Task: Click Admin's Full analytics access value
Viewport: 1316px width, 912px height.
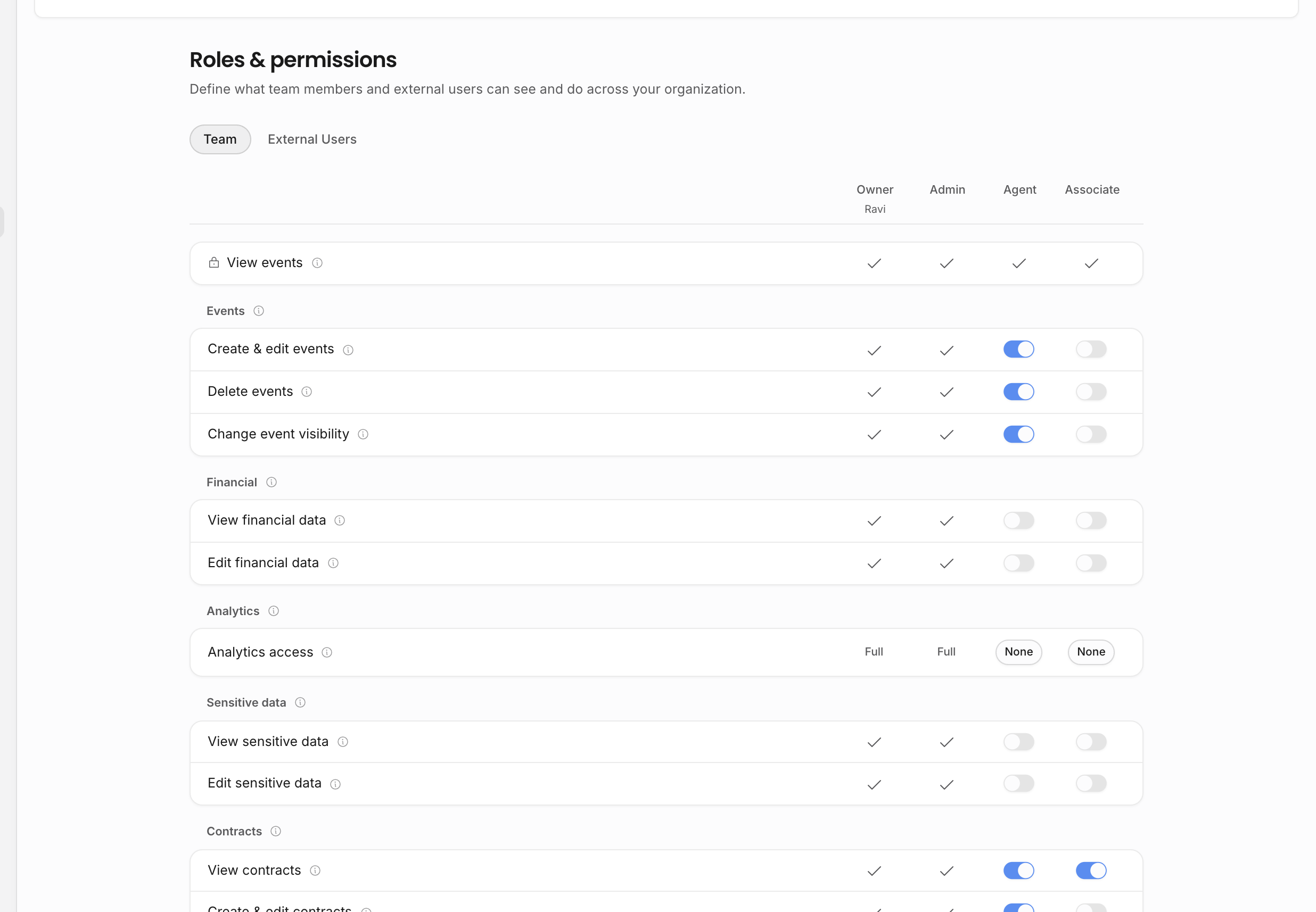Action: tap(947, 652)
